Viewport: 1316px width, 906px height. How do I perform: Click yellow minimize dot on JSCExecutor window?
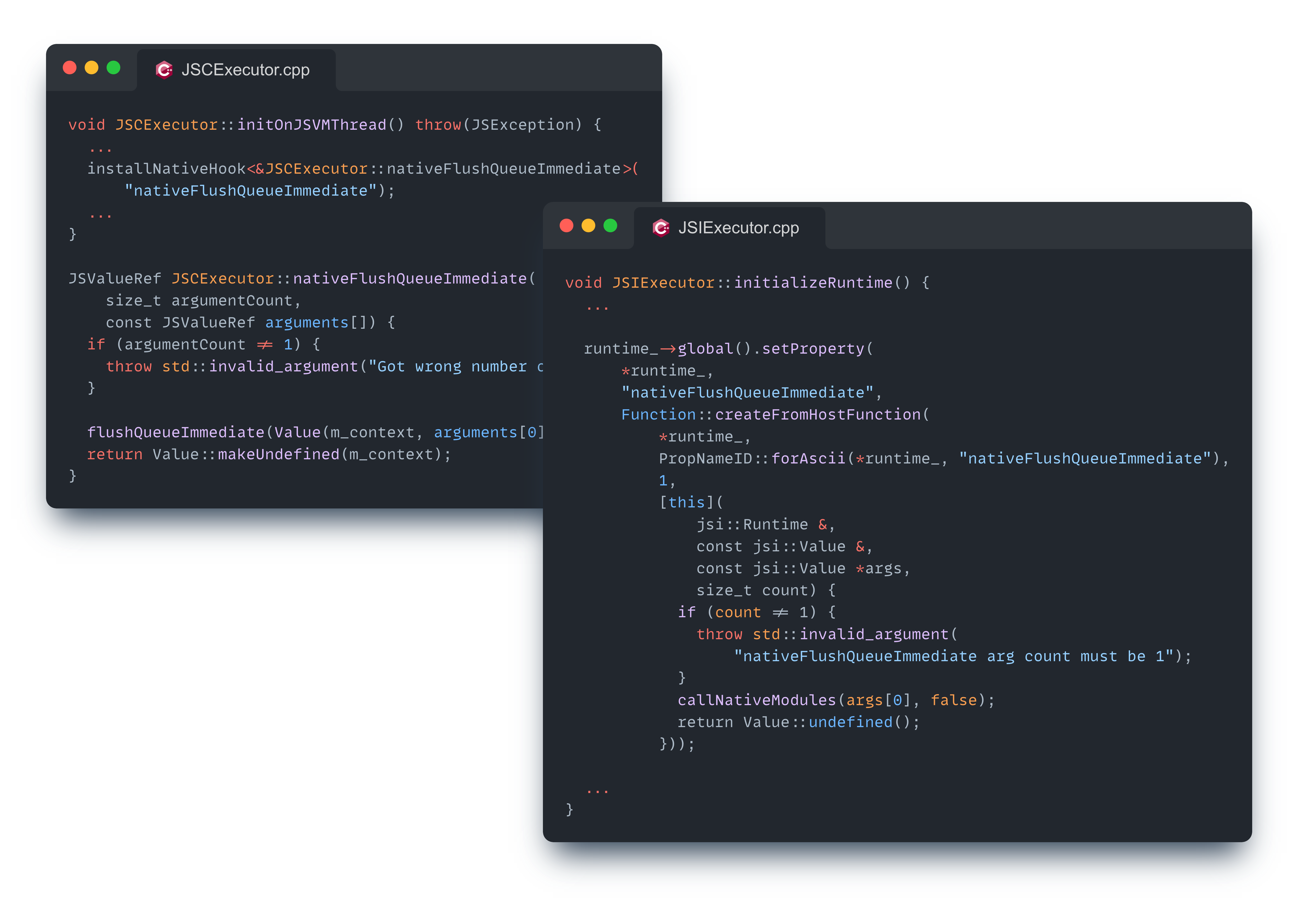(x=91, y=67)
